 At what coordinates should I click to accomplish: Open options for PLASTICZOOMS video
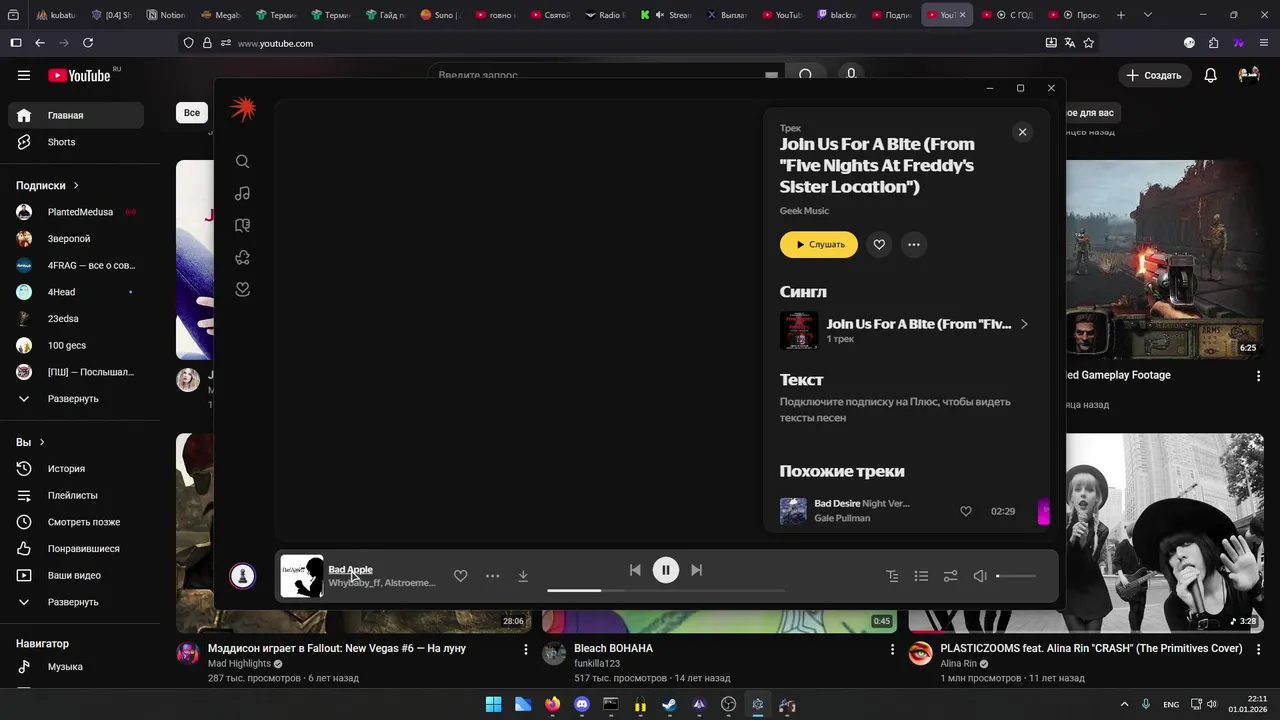click(x=1258, y=649)
